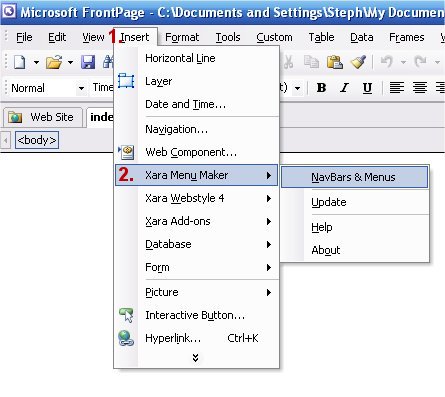The height and width of the screenshot is (397, 445).
Task: Select the Format Painter brush icon
Action: coord(358,62)
